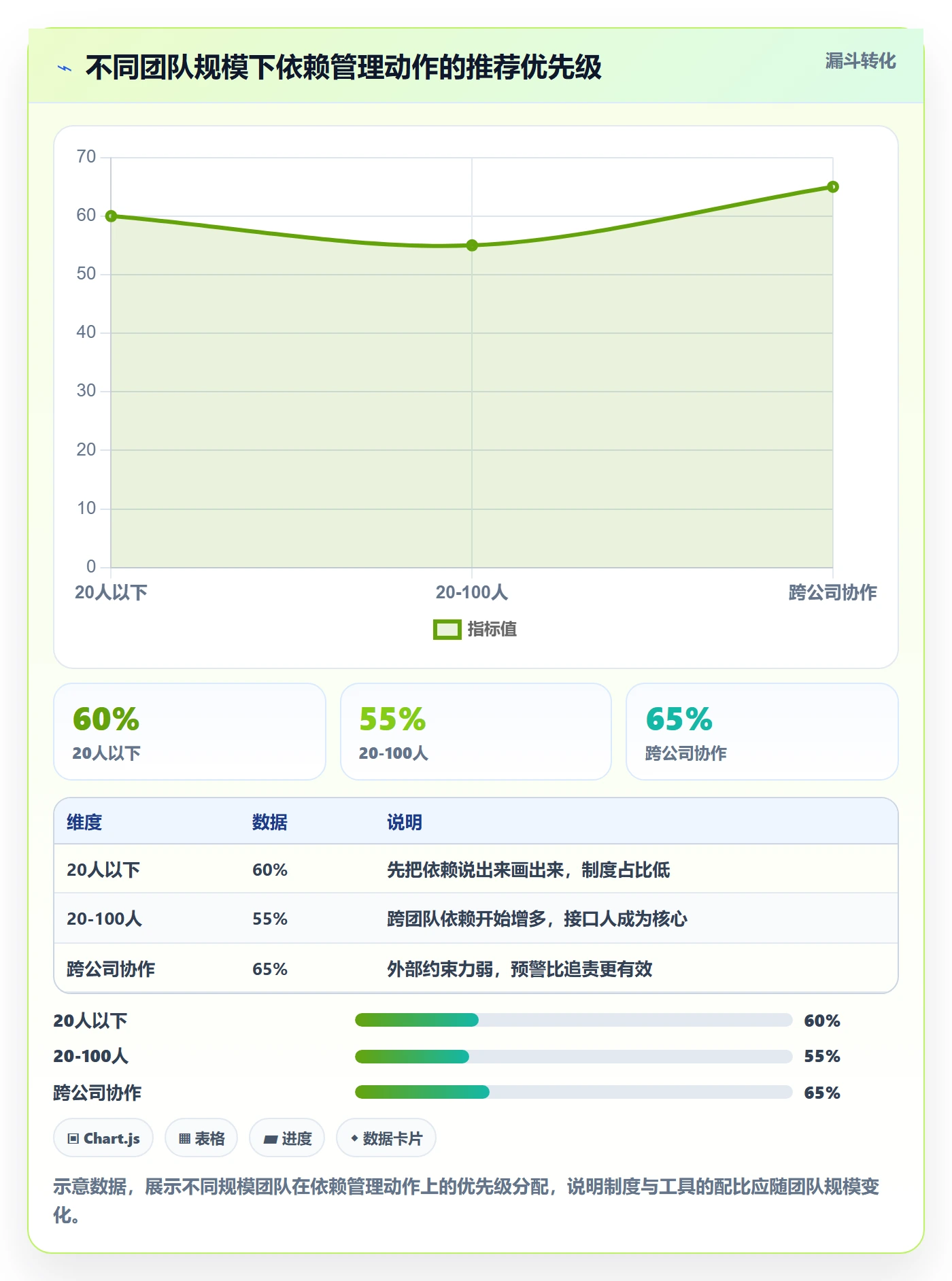Click the 20-100人 progress bar
Viewport: 952px width, 1281px height.
point(573,1056)
